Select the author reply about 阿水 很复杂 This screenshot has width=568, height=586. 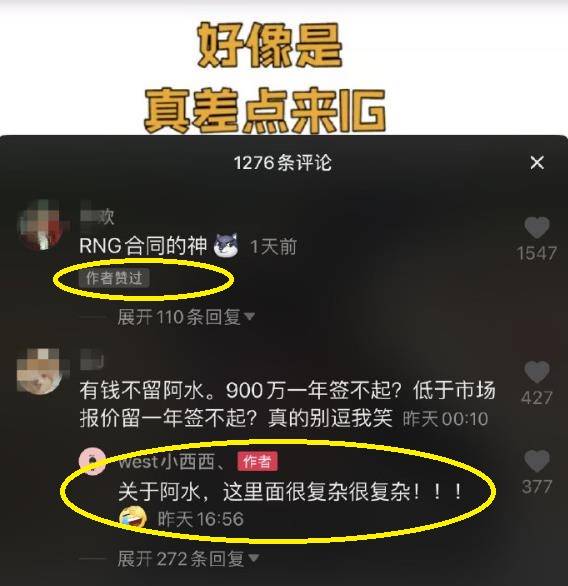coord(290,491)
